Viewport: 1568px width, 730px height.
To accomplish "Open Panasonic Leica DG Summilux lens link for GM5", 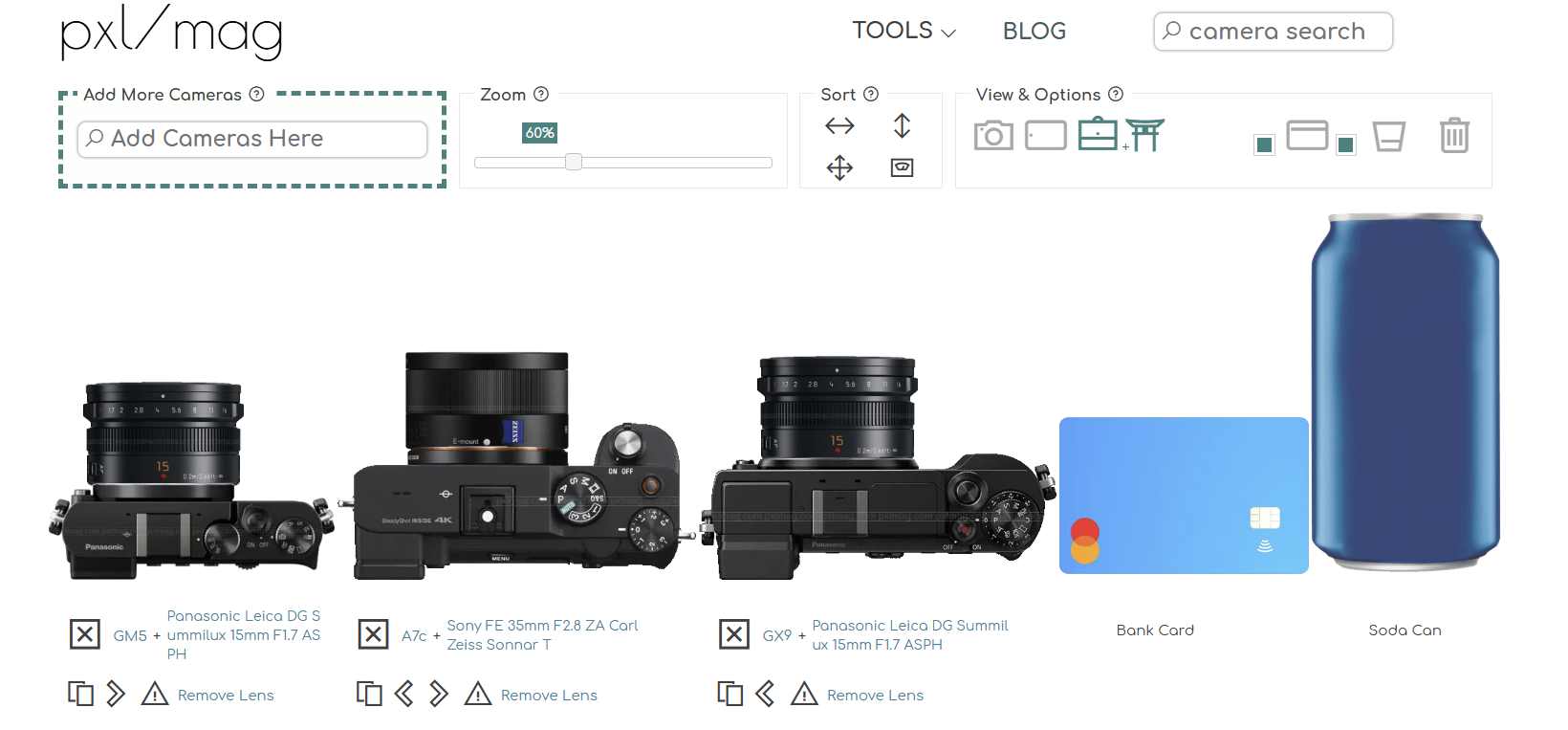I will [244, 635].
